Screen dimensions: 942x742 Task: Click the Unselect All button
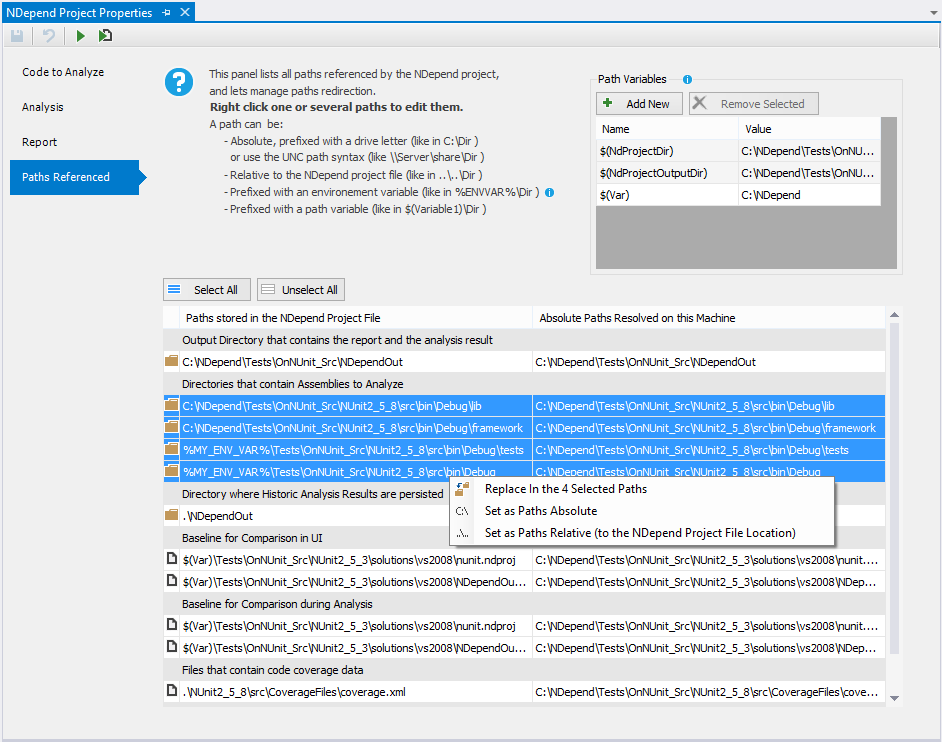coord(301,290)
